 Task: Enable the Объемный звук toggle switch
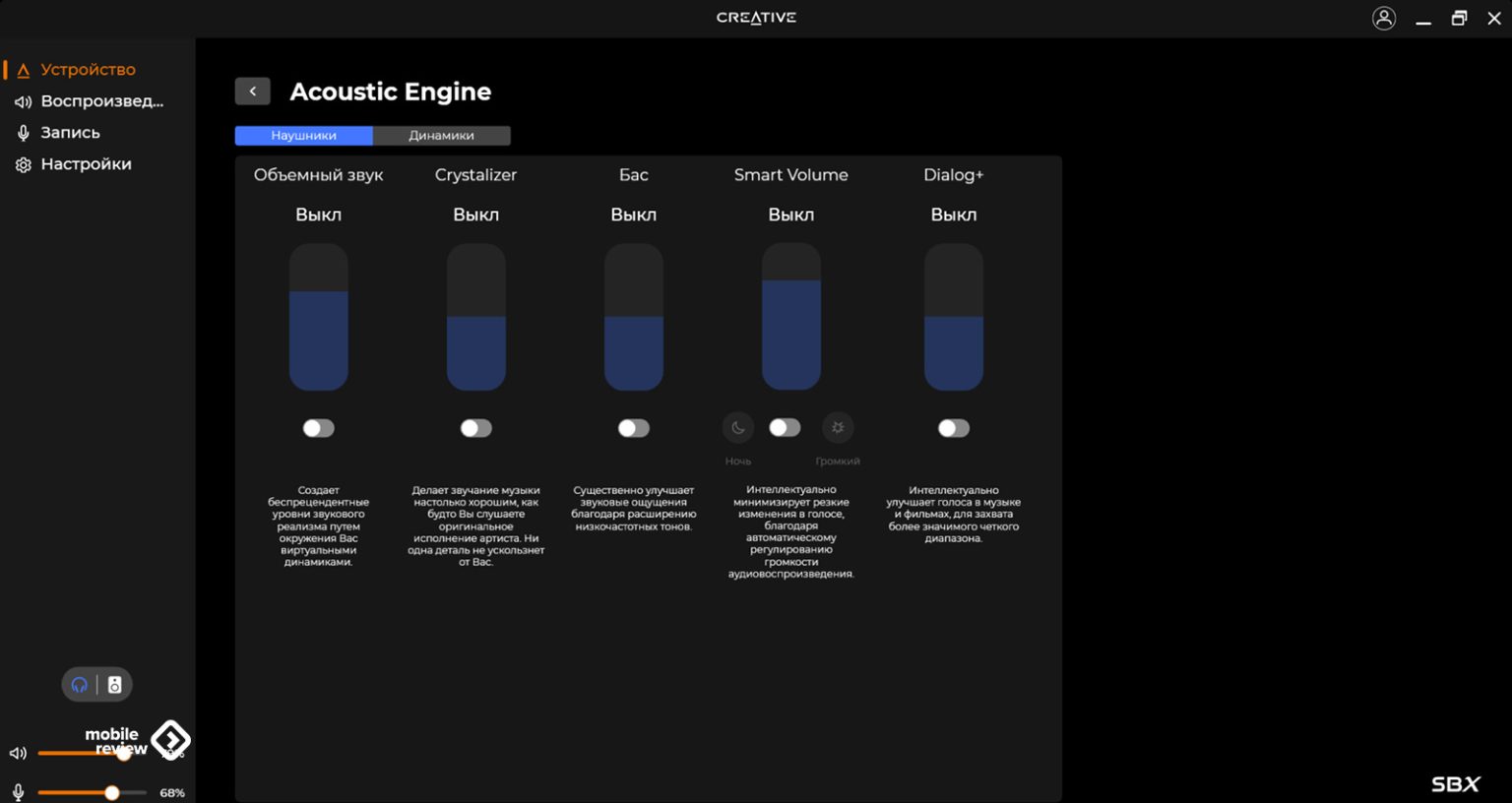(318, 428)
